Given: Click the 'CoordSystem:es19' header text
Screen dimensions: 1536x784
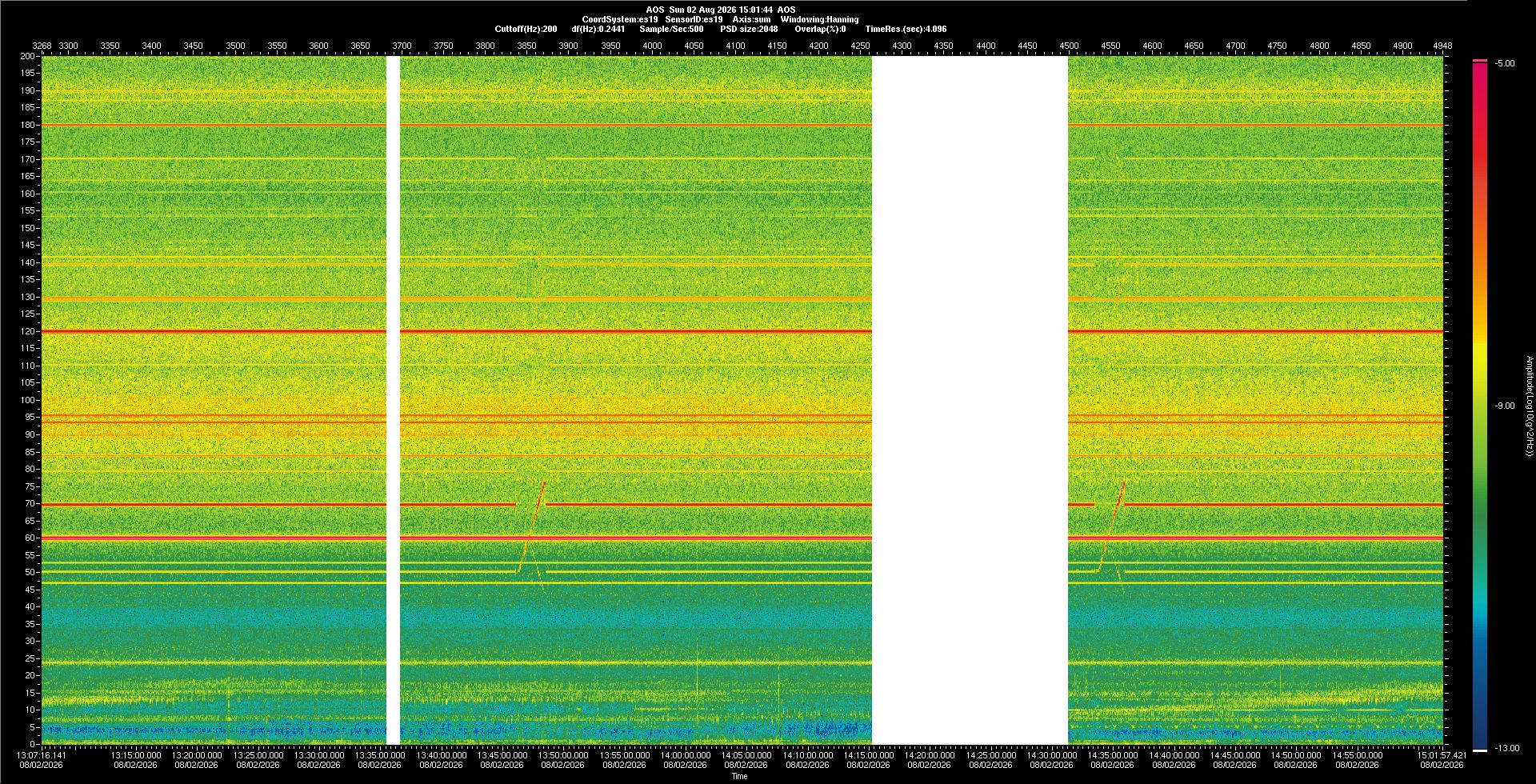Looking at the screenshot, I should click(x=620, y=19).
